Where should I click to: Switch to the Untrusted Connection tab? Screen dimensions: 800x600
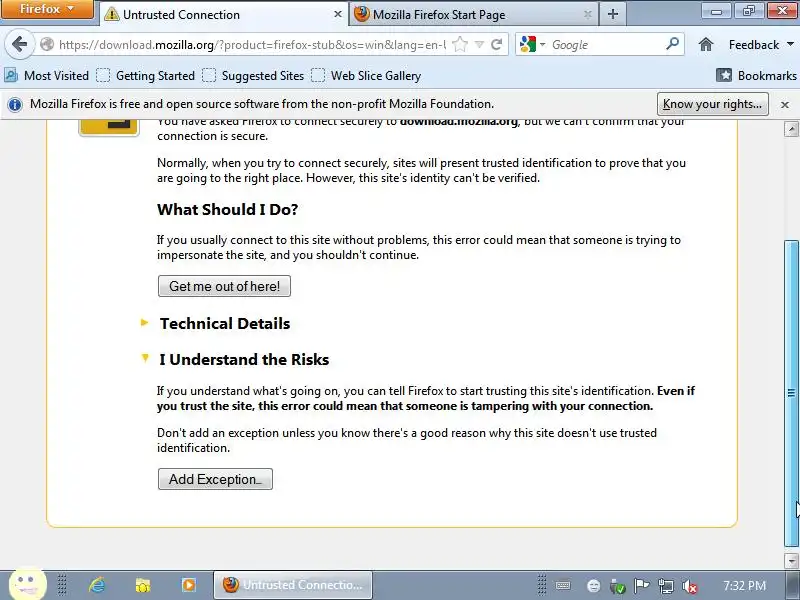tap(222, 14)
